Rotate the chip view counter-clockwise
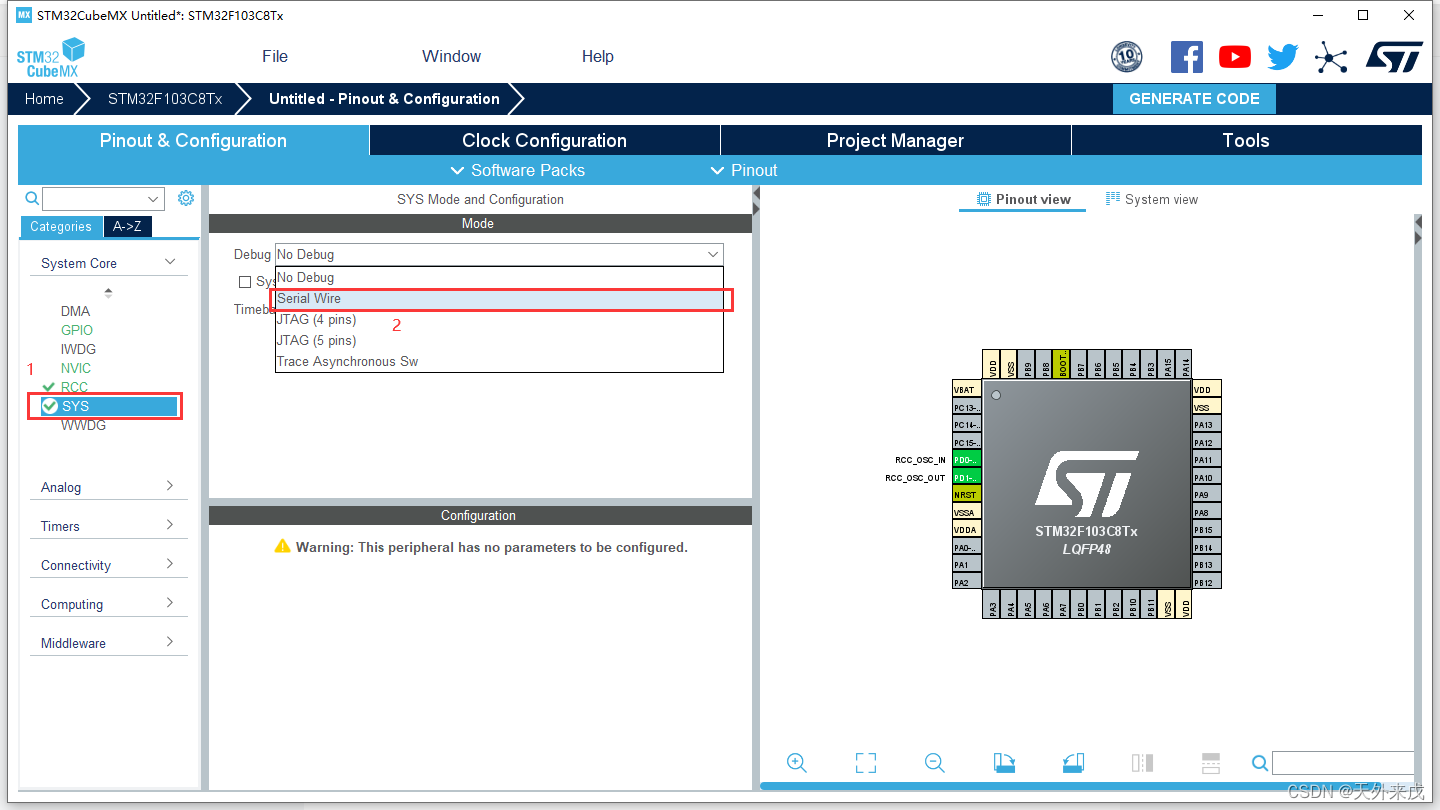 coord(1073,763)
